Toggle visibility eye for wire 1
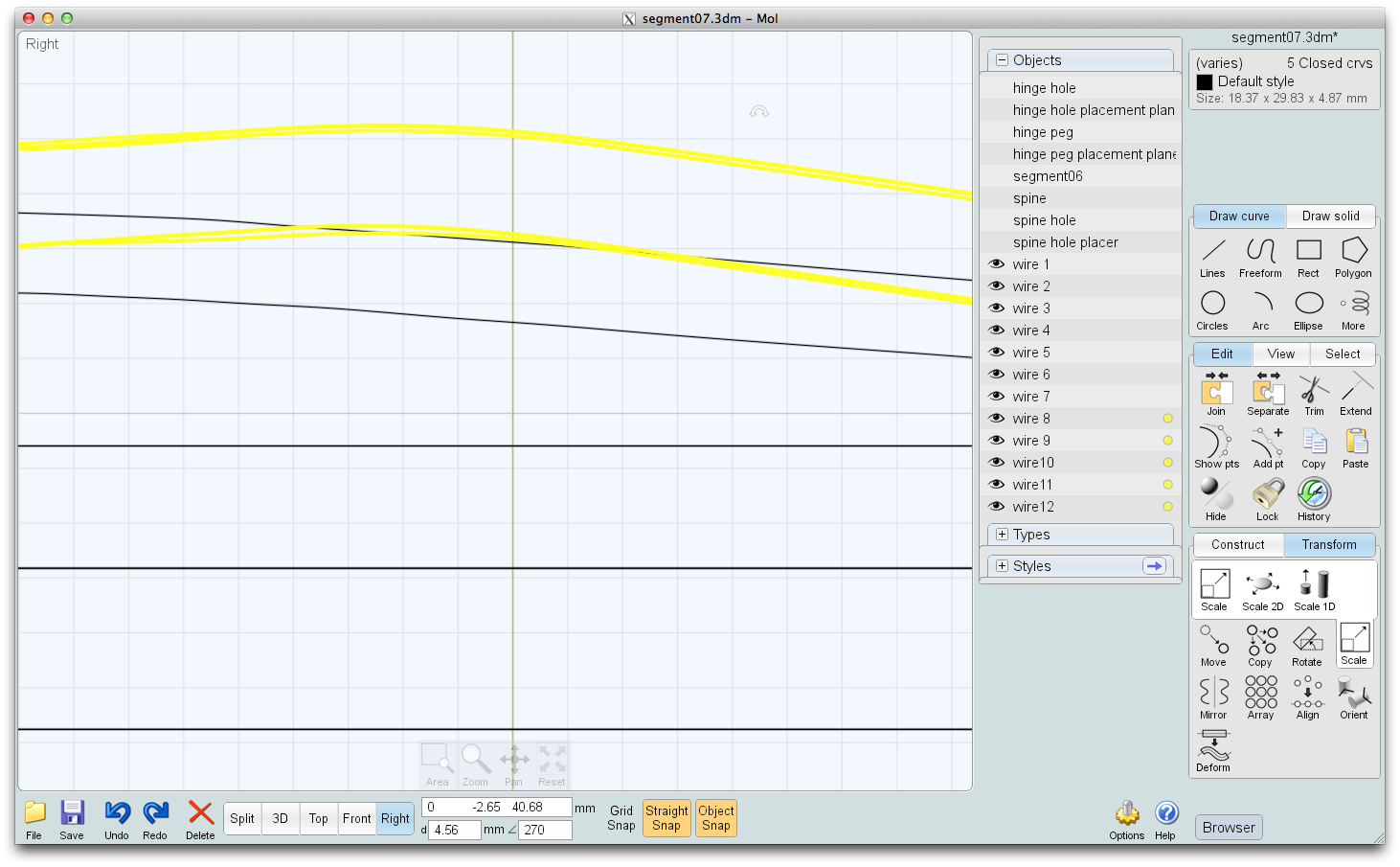1400x867 pixels. [997, 264]
